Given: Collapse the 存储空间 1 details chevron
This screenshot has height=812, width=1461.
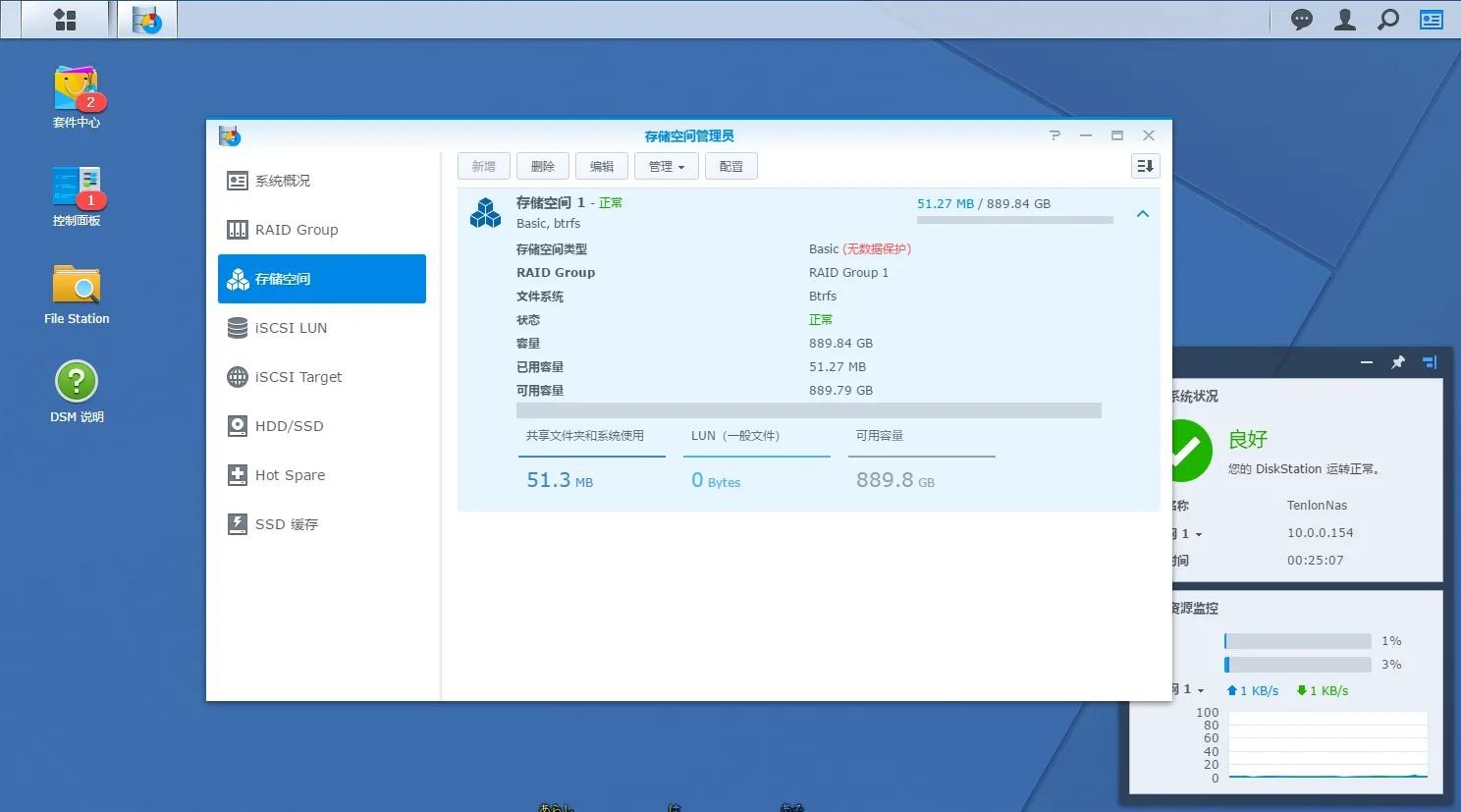Looking at the screenshot, I should tap(1142, 214).
